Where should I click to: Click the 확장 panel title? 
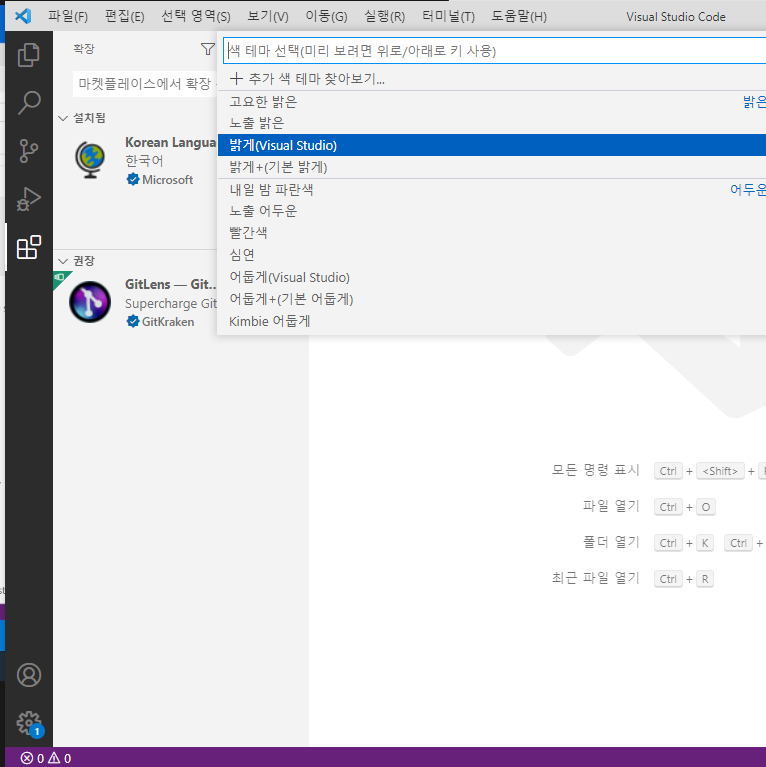(84, 49)
